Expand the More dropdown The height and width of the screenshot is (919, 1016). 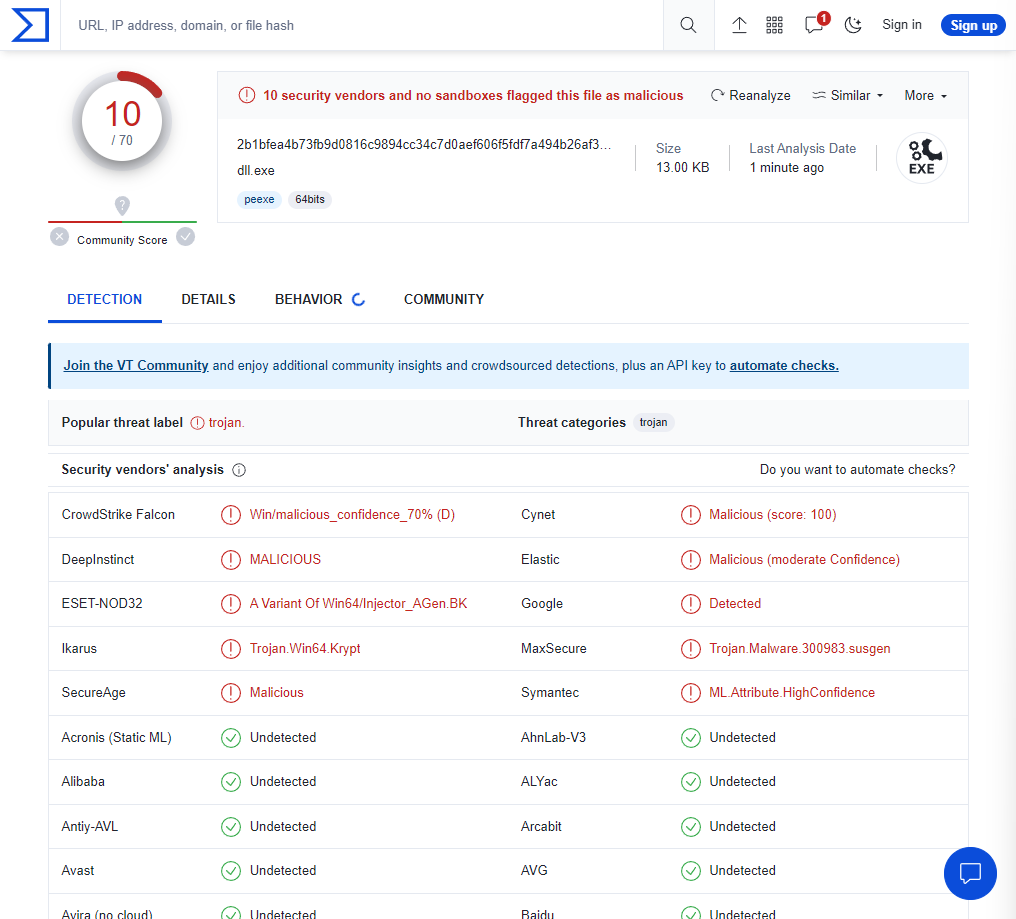(926, 95)
